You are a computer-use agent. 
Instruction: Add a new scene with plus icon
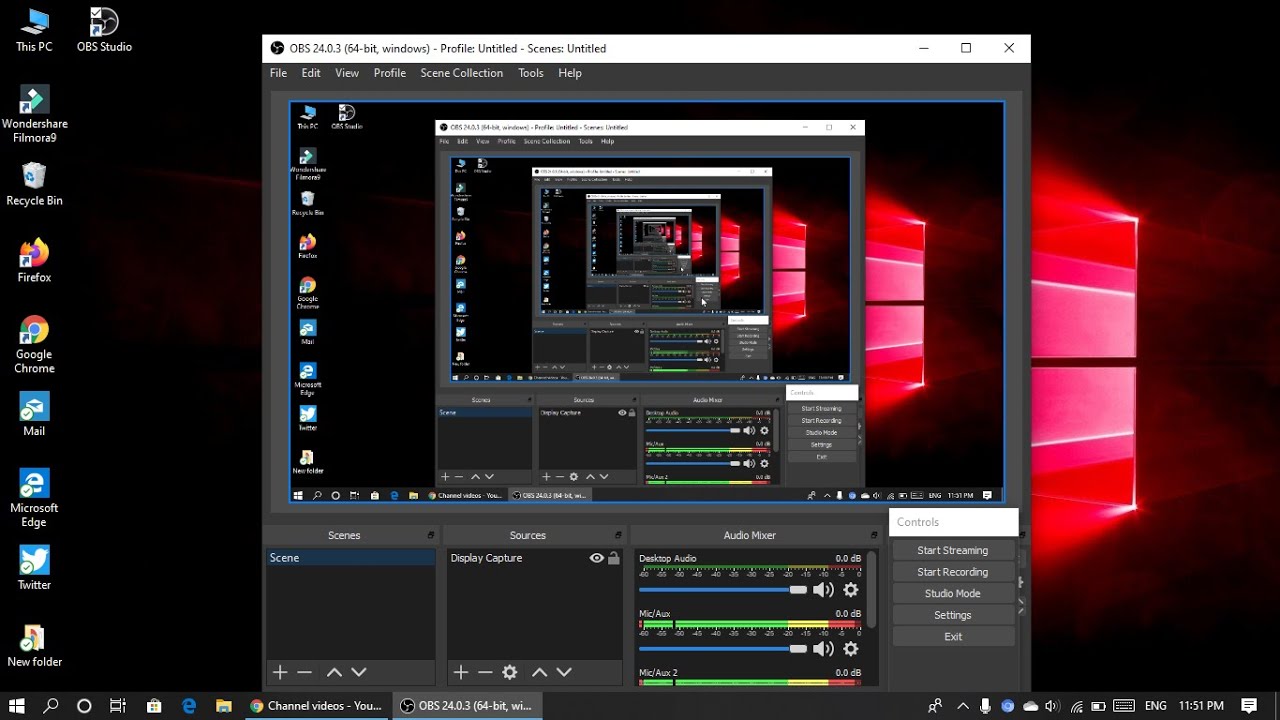tap(280, 673)
